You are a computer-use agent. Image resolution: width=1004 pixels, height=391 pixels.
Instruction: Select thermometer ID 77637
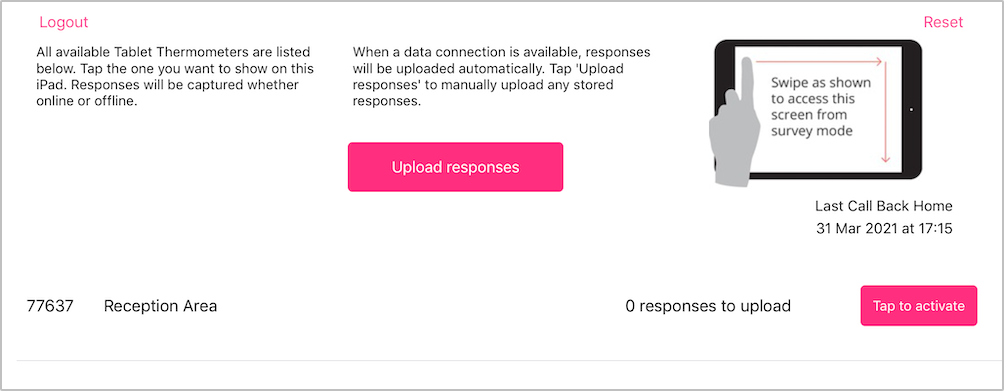(x=50, y=306)
